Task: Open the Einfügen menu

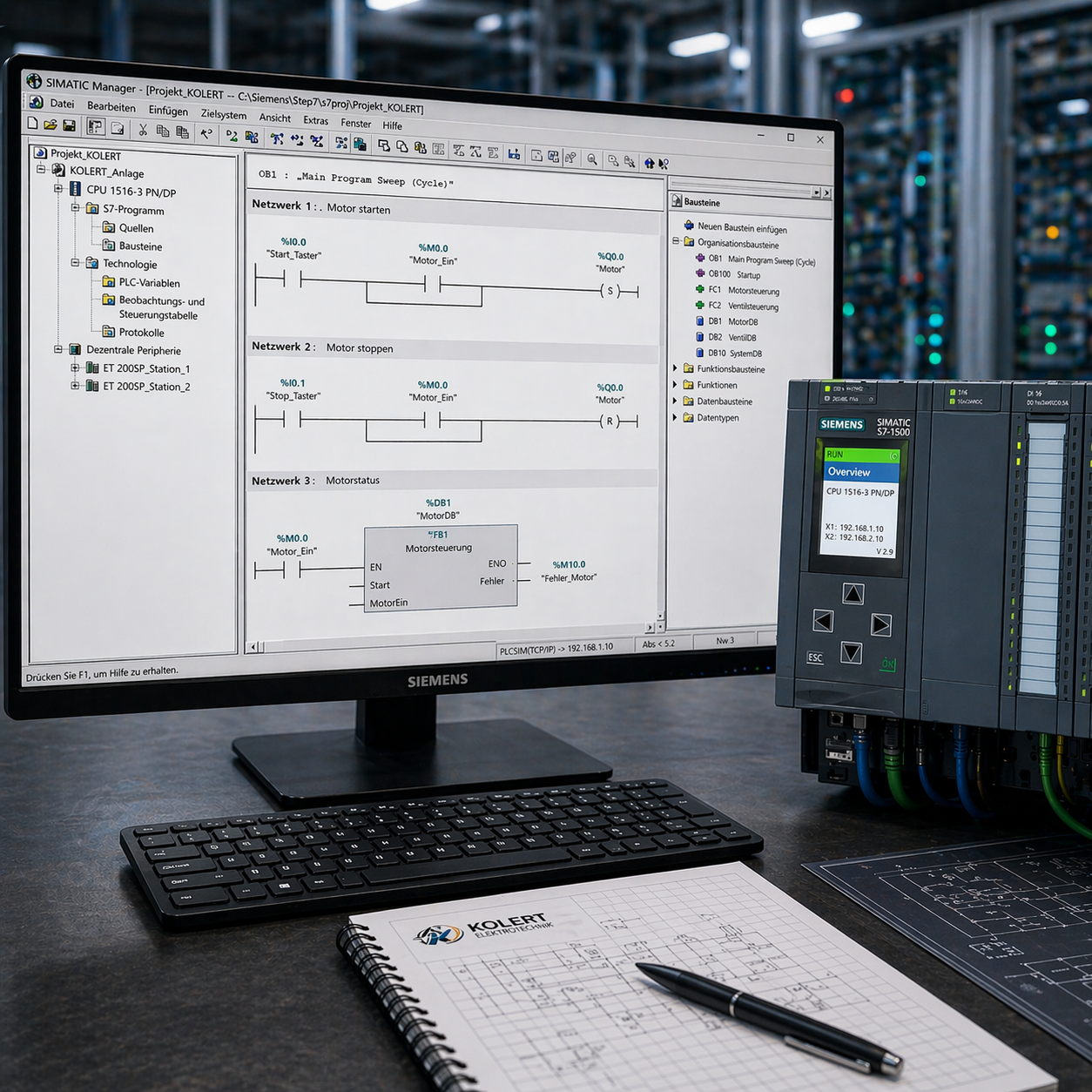Action: click(168, 111)
